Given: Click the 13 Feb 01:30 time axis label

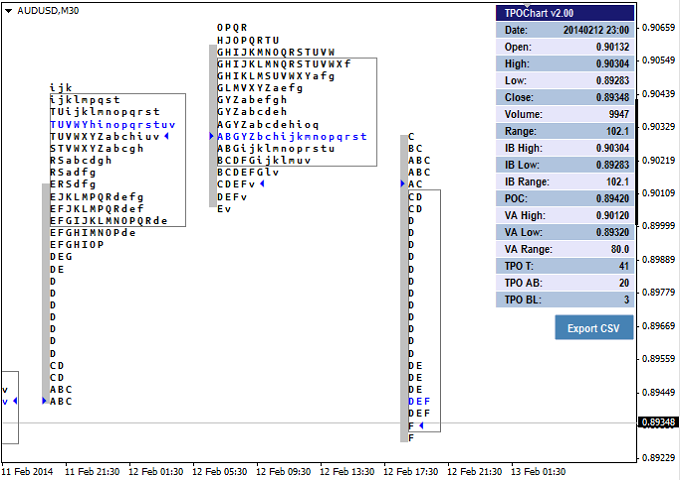Looking at the screenshot, I should click(539, 471).
